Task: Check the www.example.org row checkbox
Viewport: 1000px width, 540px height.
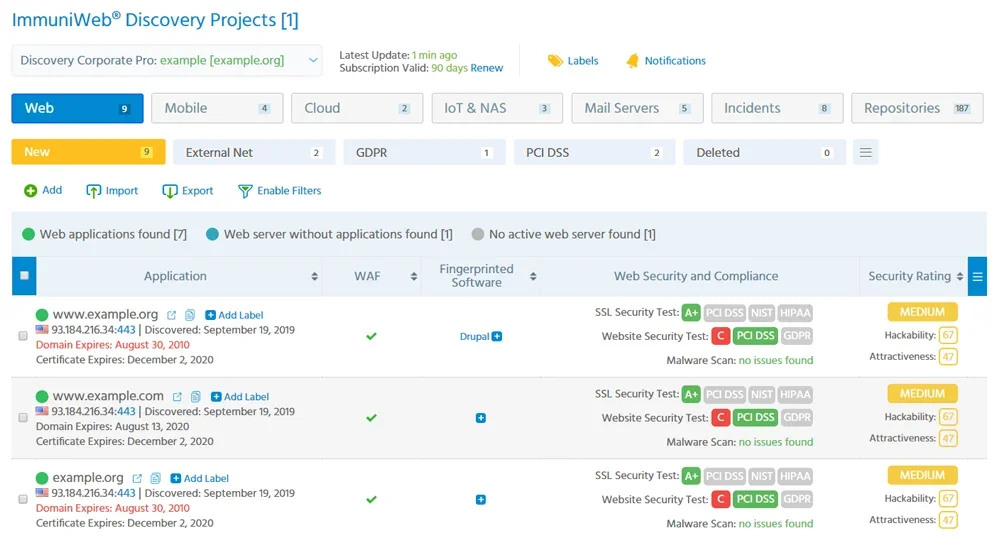Action: (23, 336)
